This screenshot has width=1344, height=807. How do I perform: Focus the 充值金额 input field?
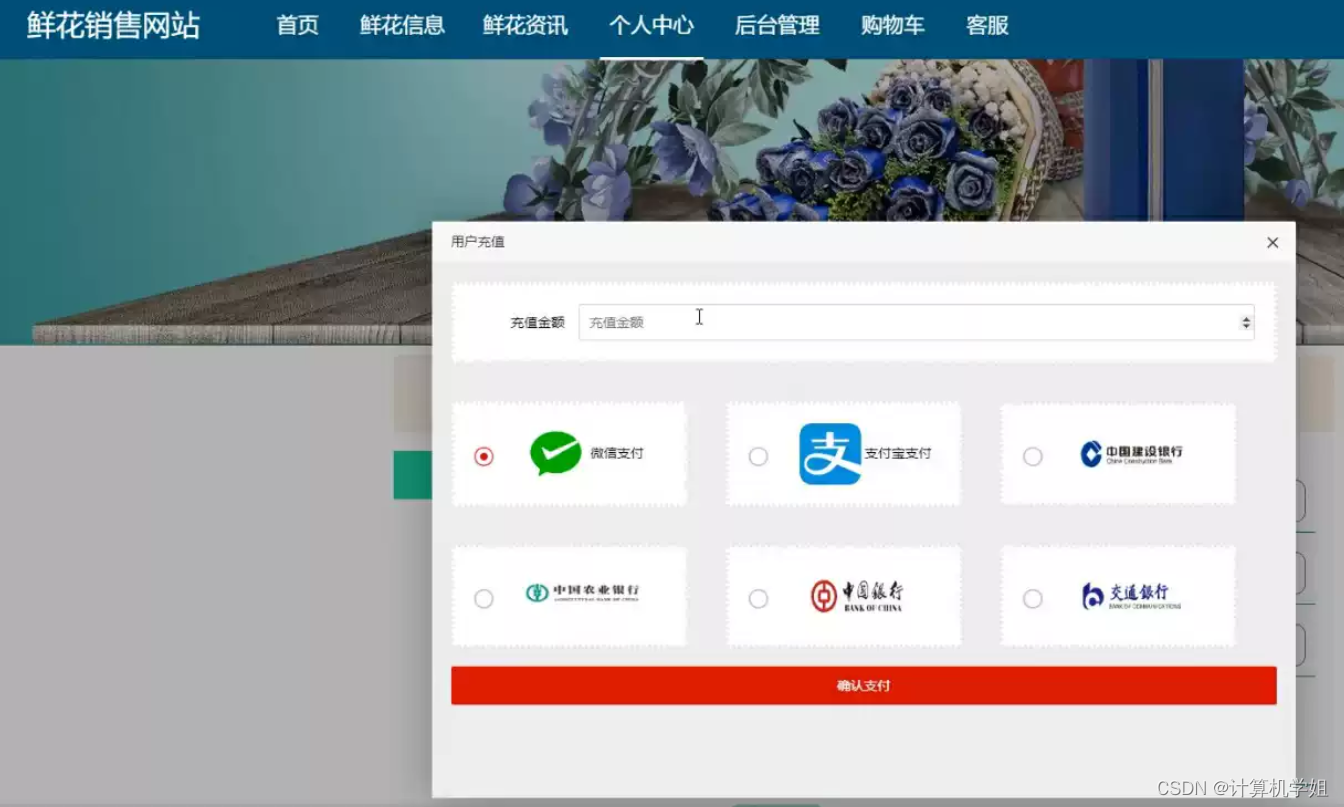[x=916, y=322]
